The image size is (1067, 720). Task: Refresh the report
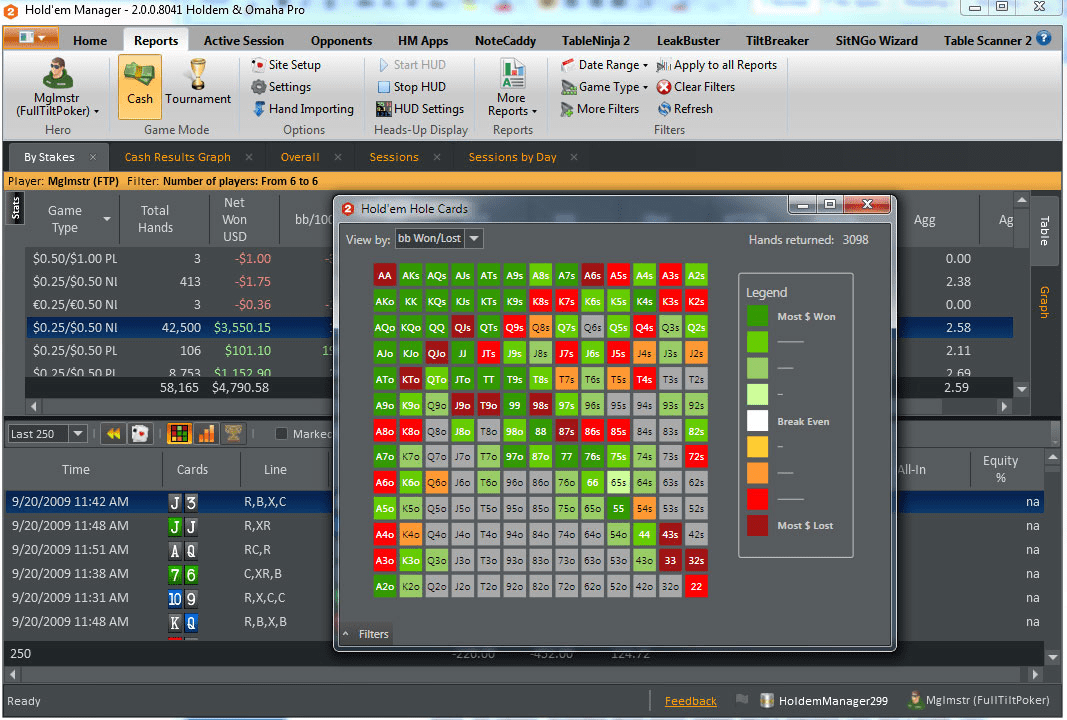tap(685, 109)
